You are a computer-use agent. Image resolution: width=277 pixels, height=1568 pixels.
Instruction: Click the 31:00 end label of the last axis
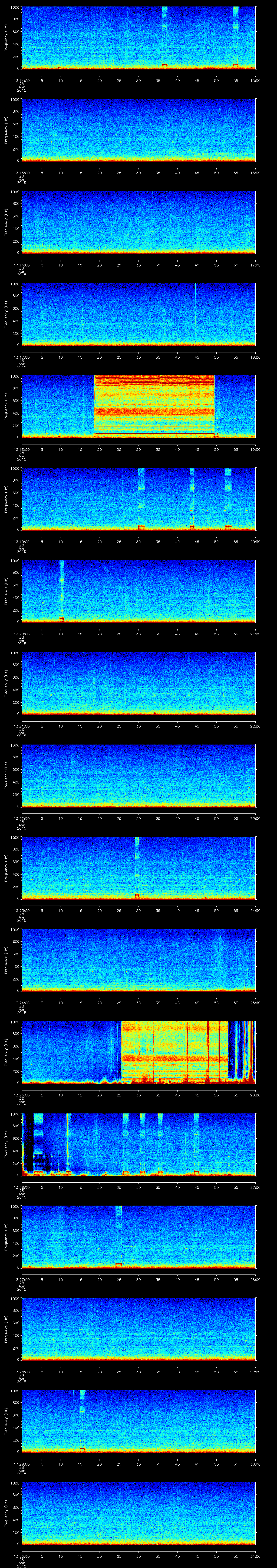click(255, 1556)
